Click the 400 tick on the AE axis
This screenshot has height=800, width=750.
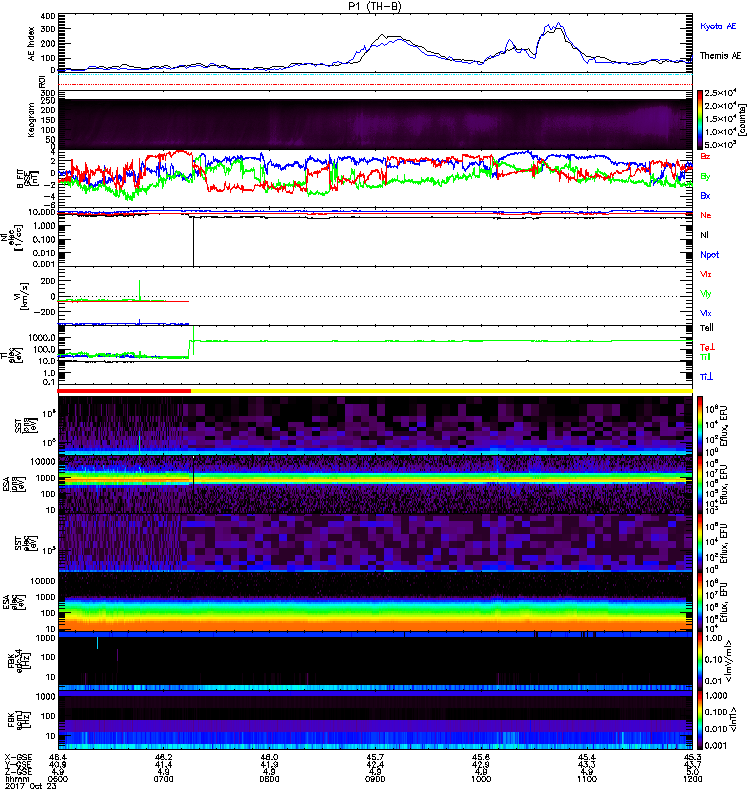(x=47, y=16)
